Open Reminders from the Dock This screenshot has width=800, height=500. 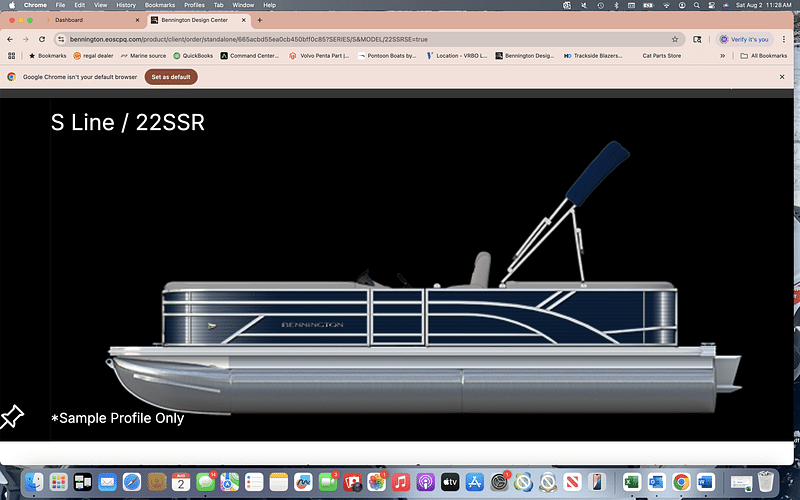click(254, 482)
